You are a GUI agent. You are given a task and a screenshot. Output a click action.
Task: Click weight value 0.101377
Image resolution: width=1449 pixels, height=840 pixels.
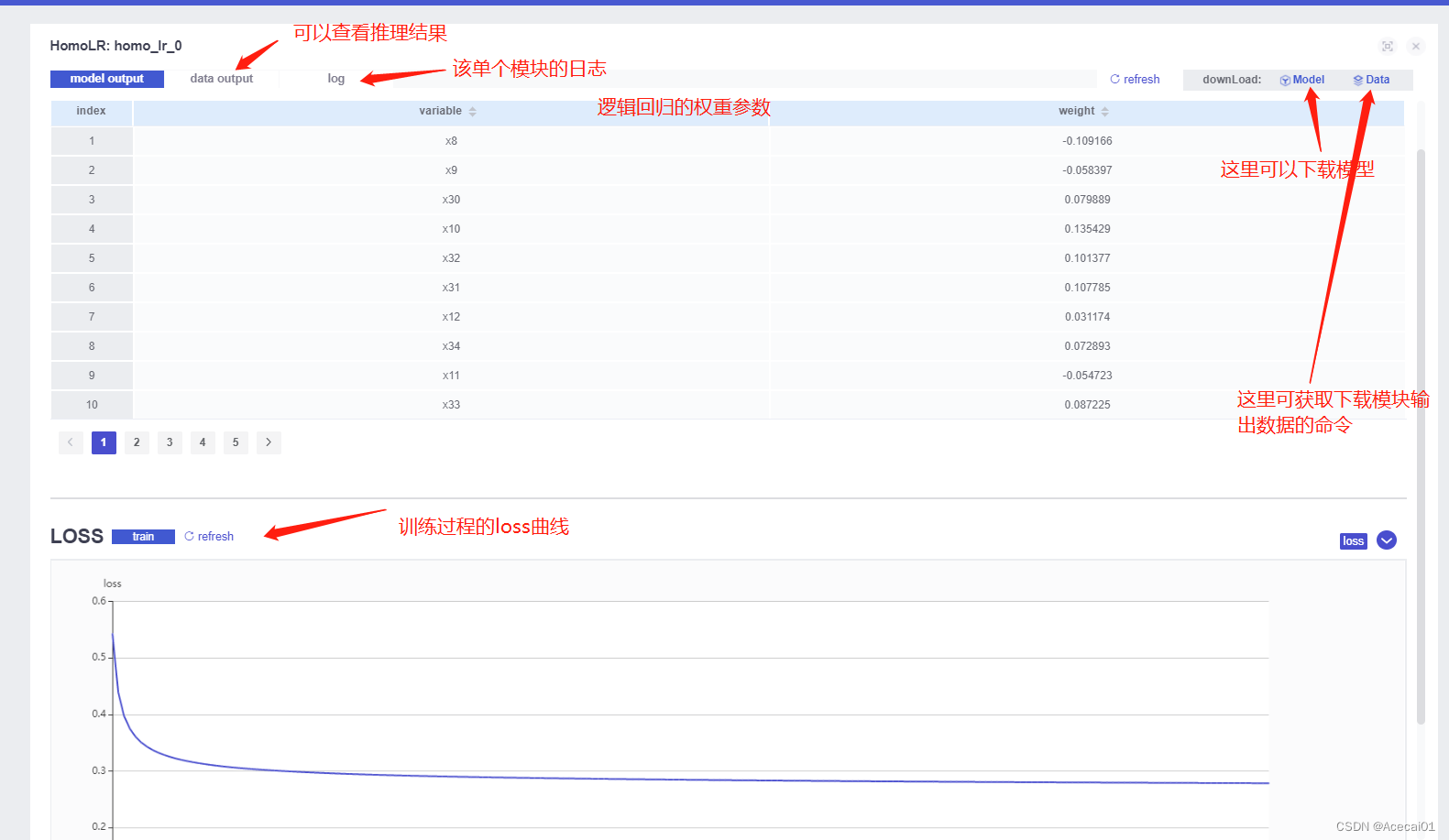[x=1087, y=258]
